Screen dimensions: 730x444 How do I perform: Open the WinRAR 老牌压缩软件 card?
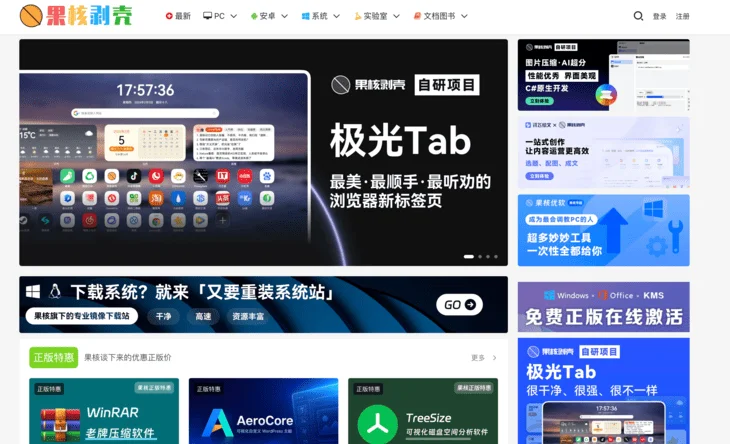click(104, 411)
